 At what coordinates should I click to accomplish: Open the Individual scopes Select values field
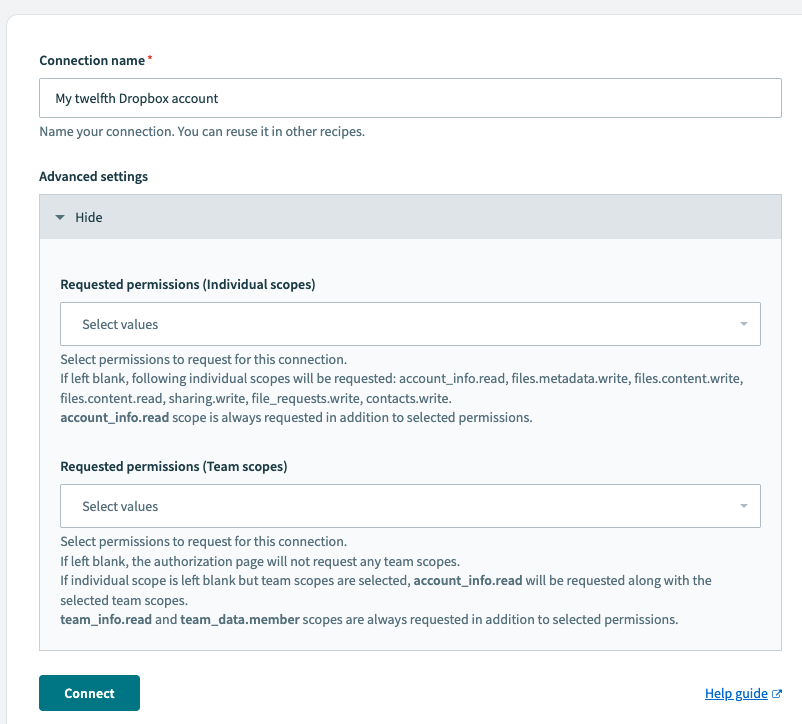click(400, 324)
